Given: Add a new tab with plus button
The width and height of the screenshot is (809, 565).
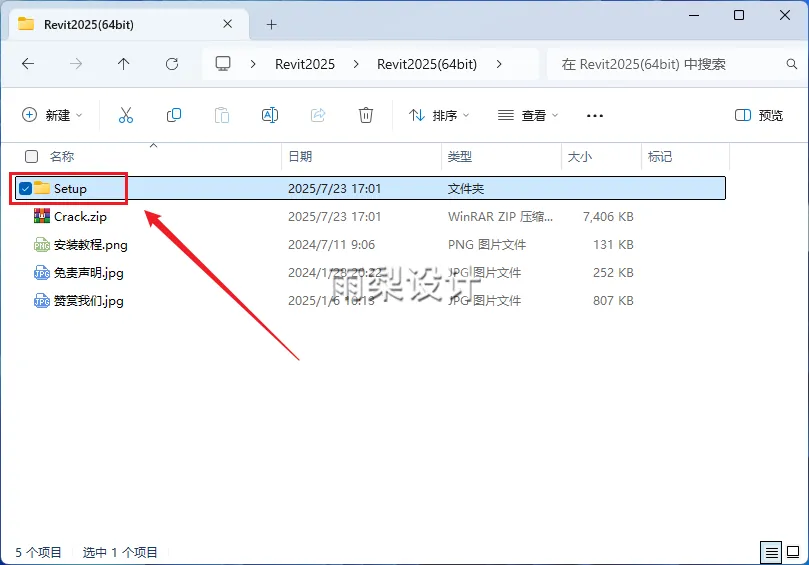Looking at the screenshot, I should coord(271,24).
